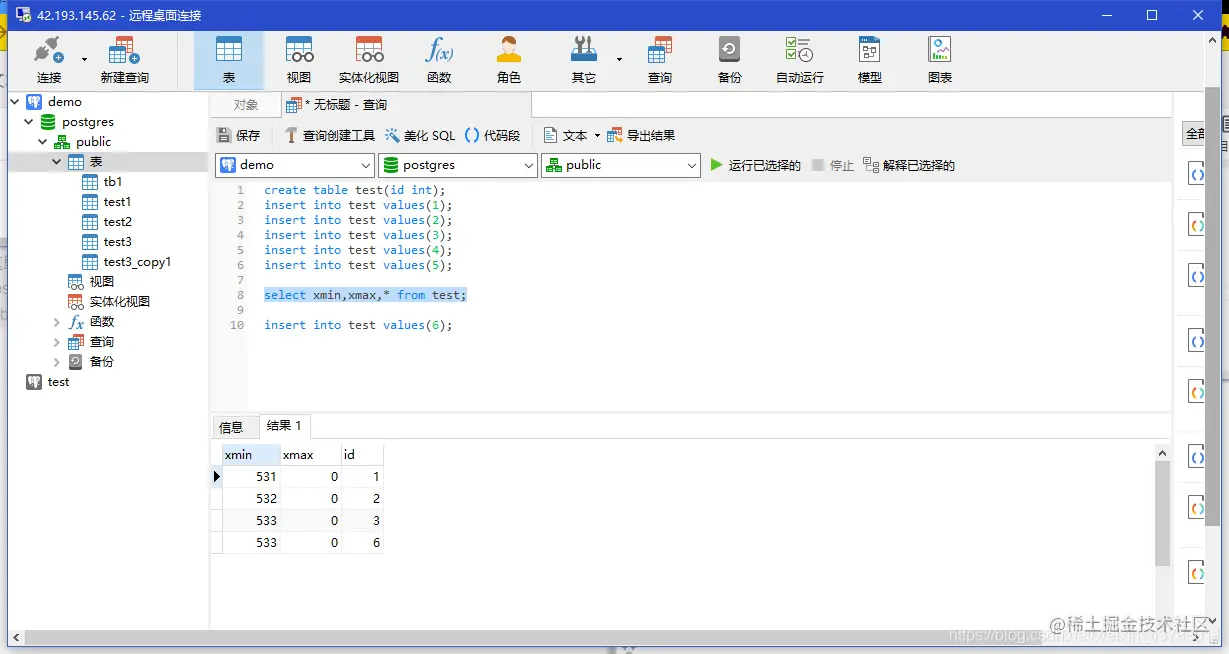Save the query with 保存
The image size is (1229, 654).
click(238, 135)
